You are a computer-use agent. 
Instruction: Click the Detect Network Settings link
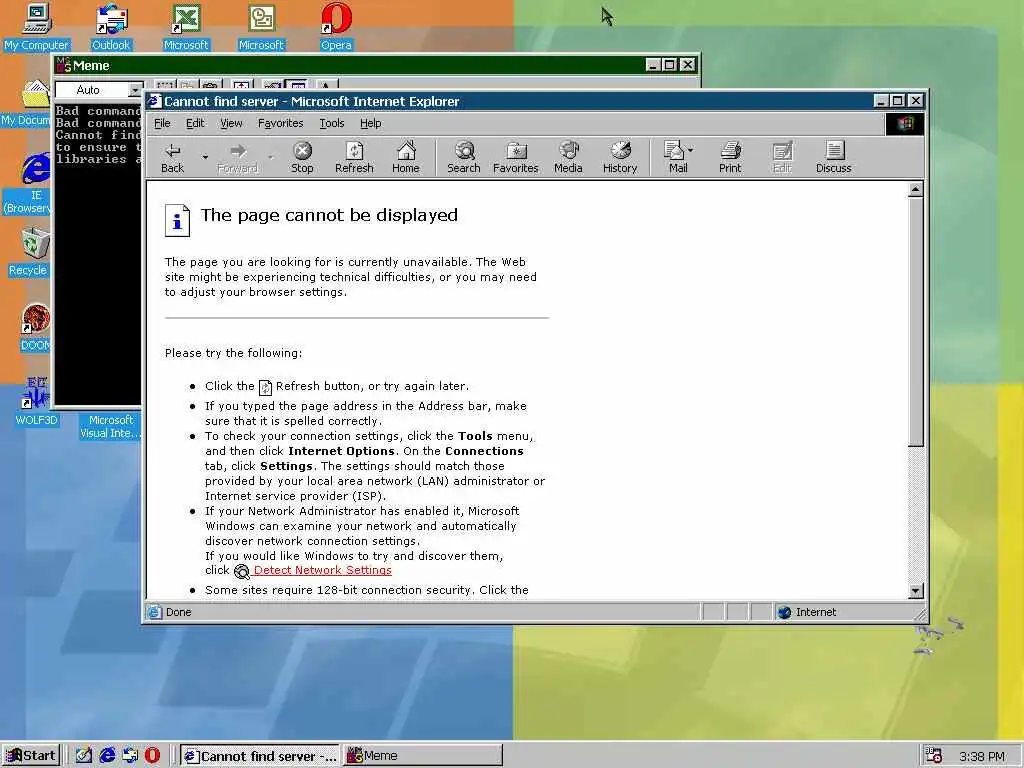323,570
